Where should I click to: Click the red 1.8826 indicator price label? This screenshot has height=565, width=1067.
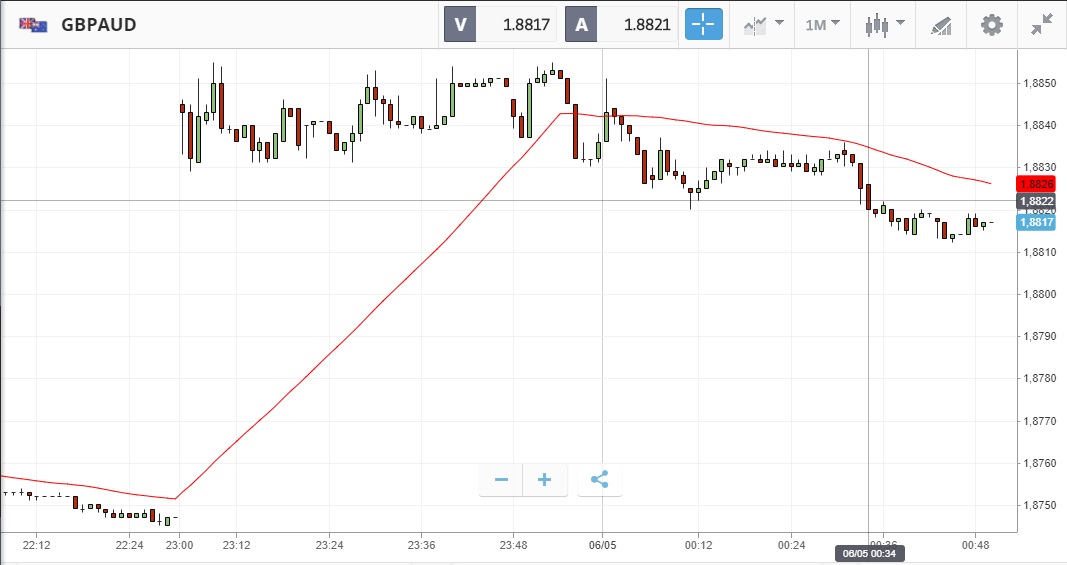(x=1036, y=183)
